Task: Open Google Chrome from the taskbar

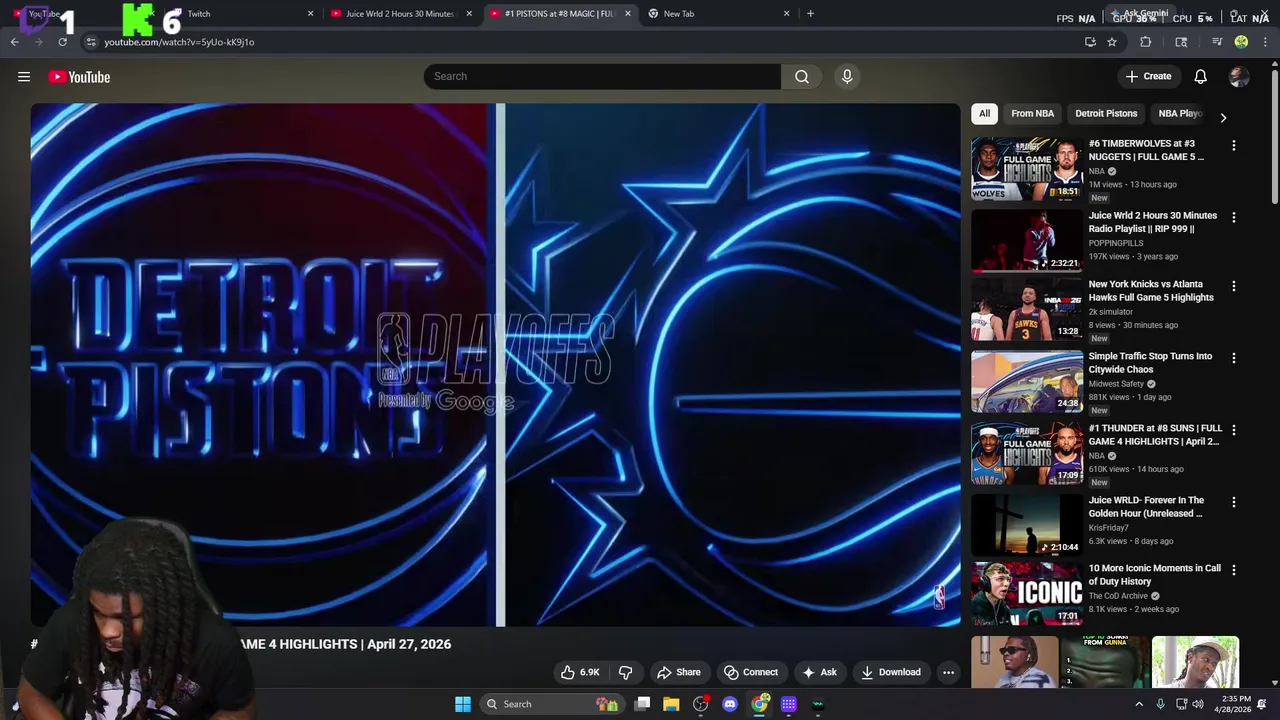Action: 760,704
